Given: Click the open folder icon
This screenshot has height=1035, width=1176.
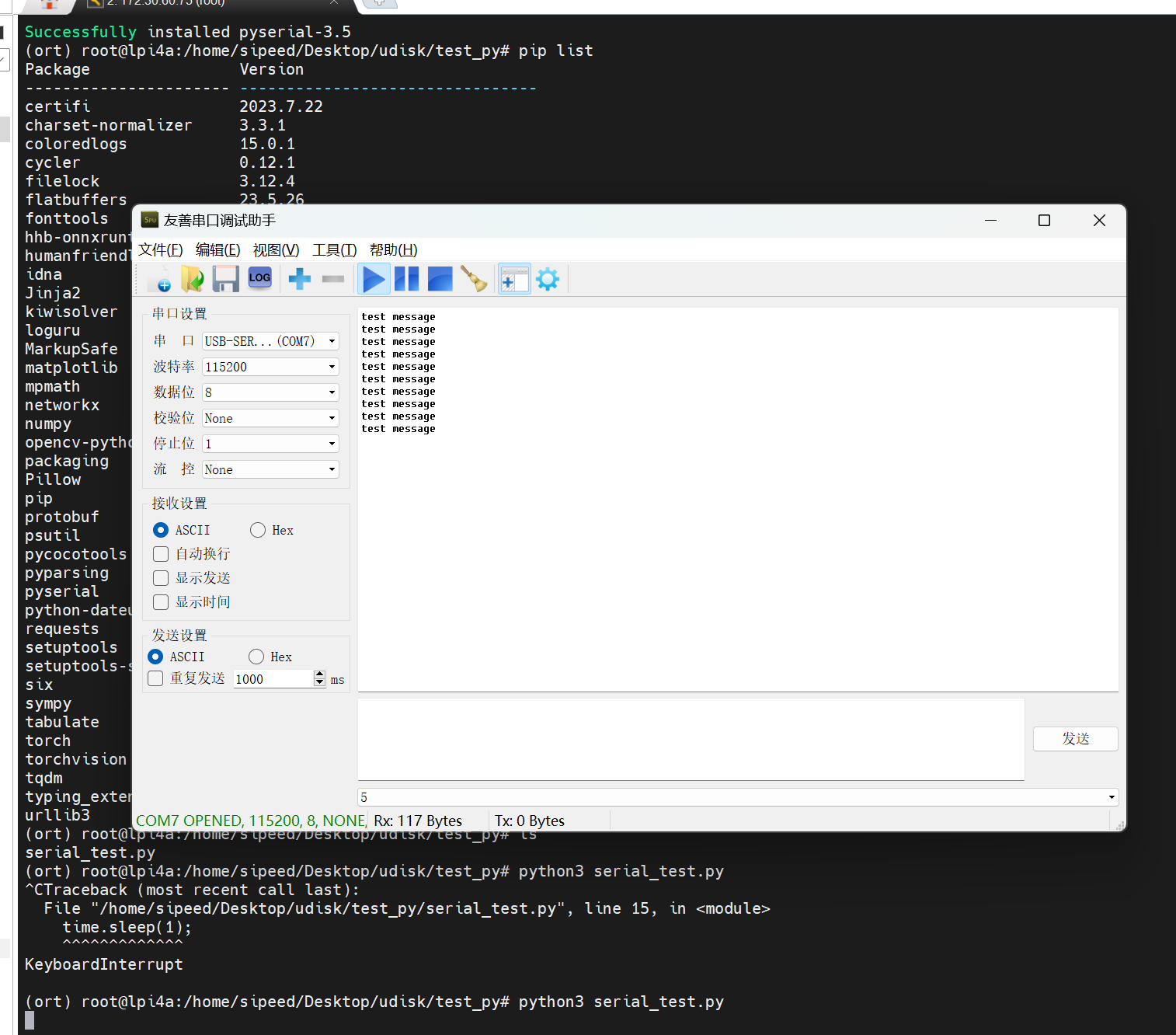Looking at the screenshot, I should pyautogui.click(x=192, y=279).
